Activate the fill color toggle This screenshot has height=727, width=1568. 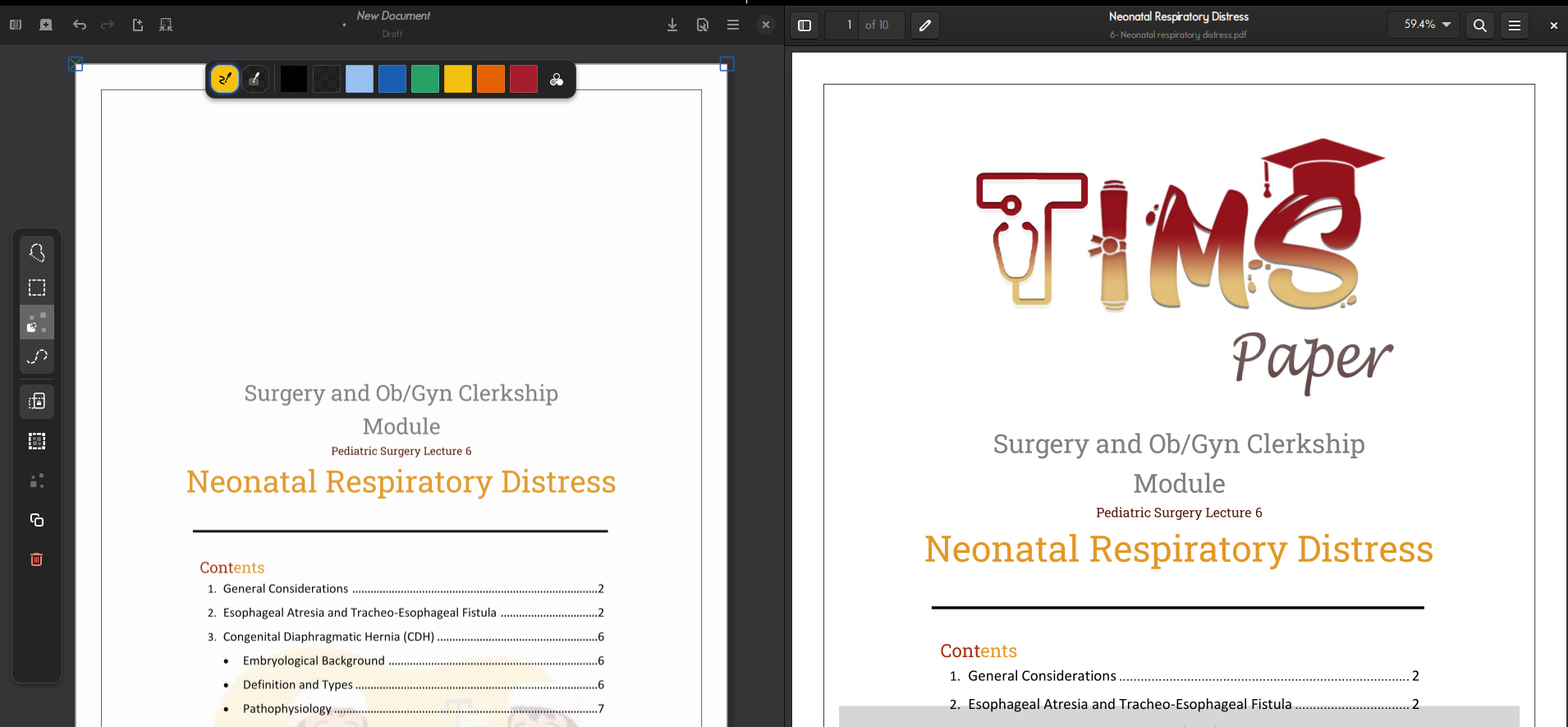255,79
